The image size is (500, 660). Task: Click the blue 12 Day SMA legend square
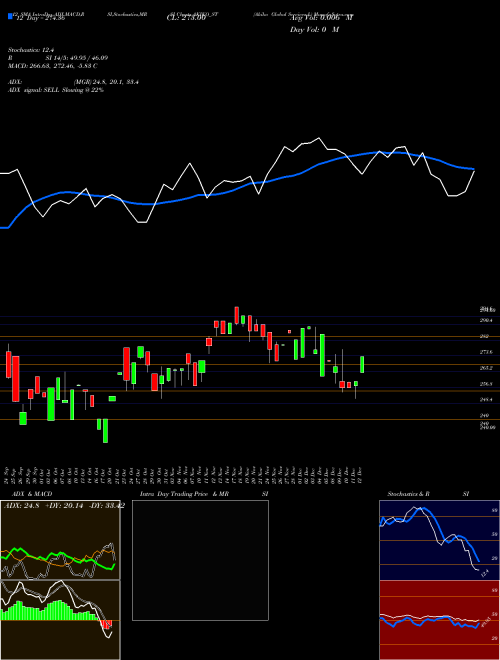tap(11, 17)
